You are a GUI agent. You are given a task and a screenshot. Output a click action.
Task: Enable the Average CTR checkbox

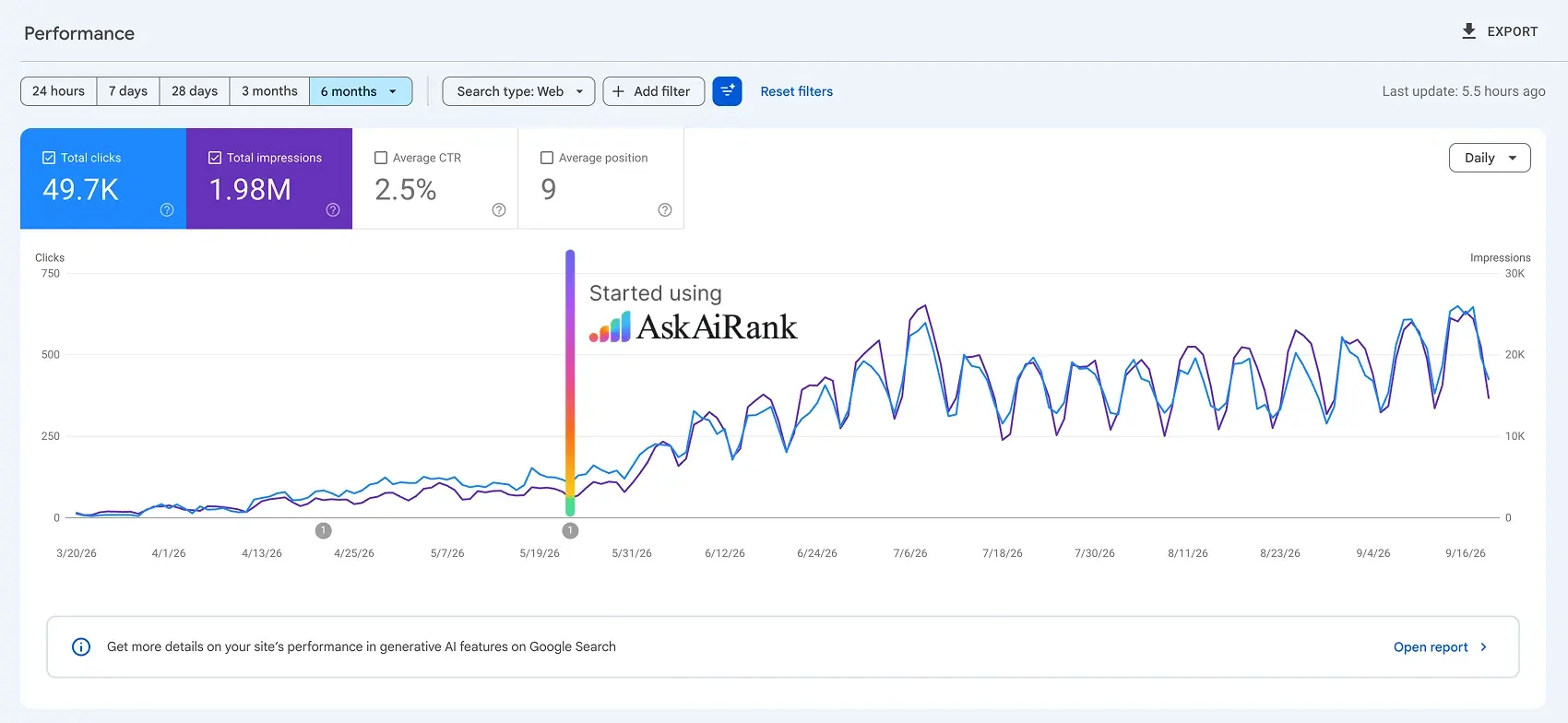[x=381, y=158]
